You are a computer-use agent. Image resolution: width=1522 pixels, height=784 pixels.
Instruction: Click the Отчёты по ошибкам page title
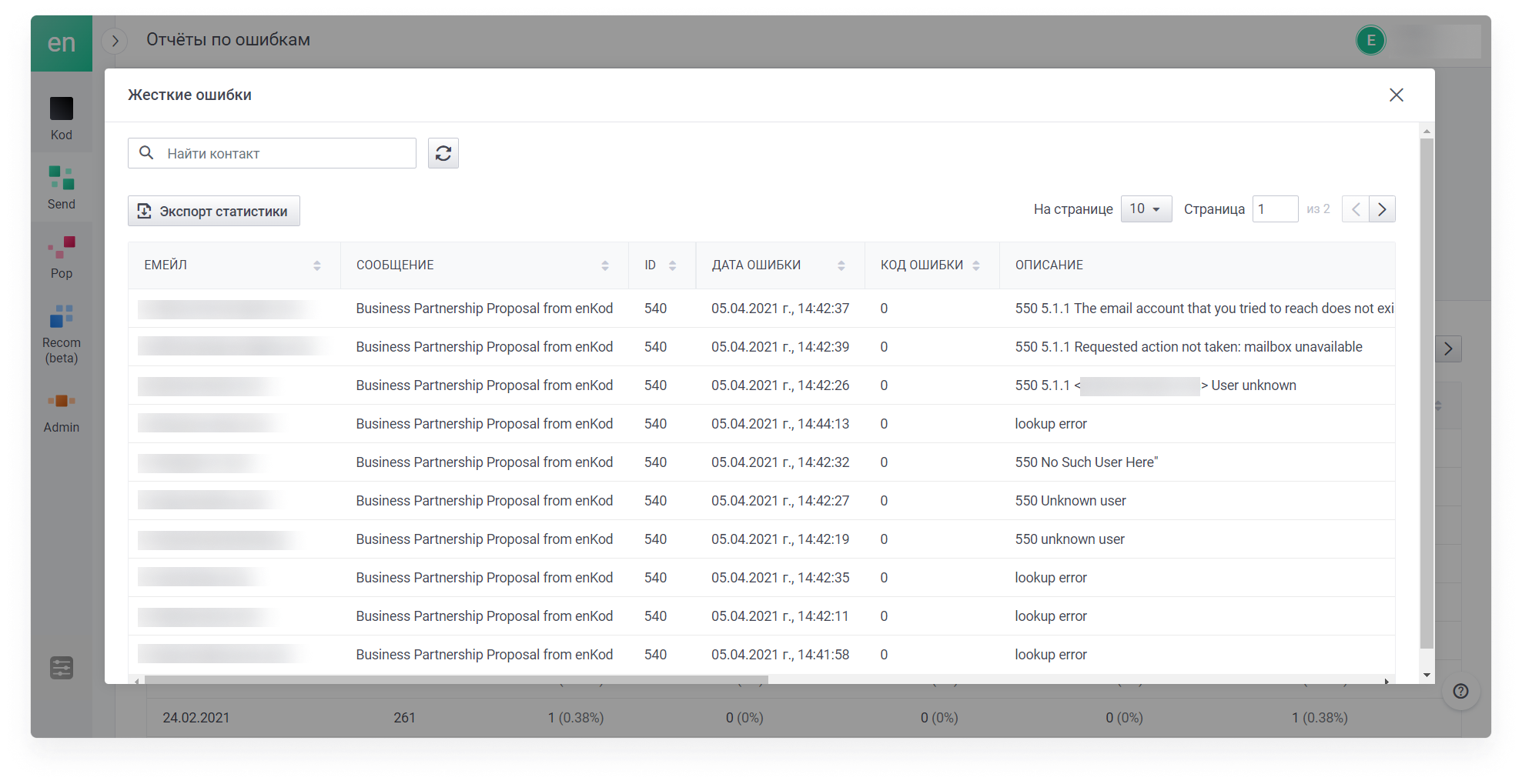(x=229, y=40)
